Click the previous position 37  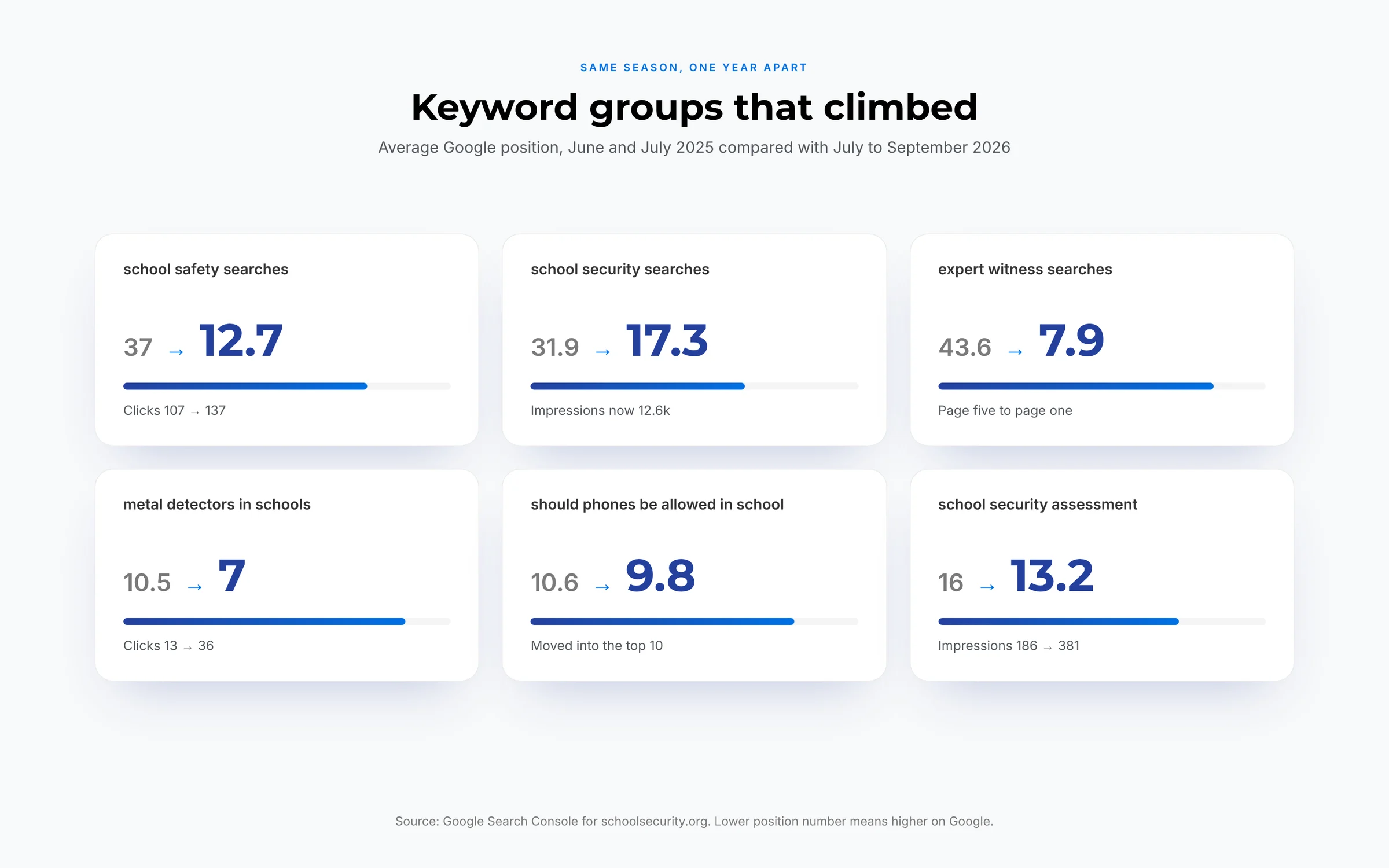(138, 348)
